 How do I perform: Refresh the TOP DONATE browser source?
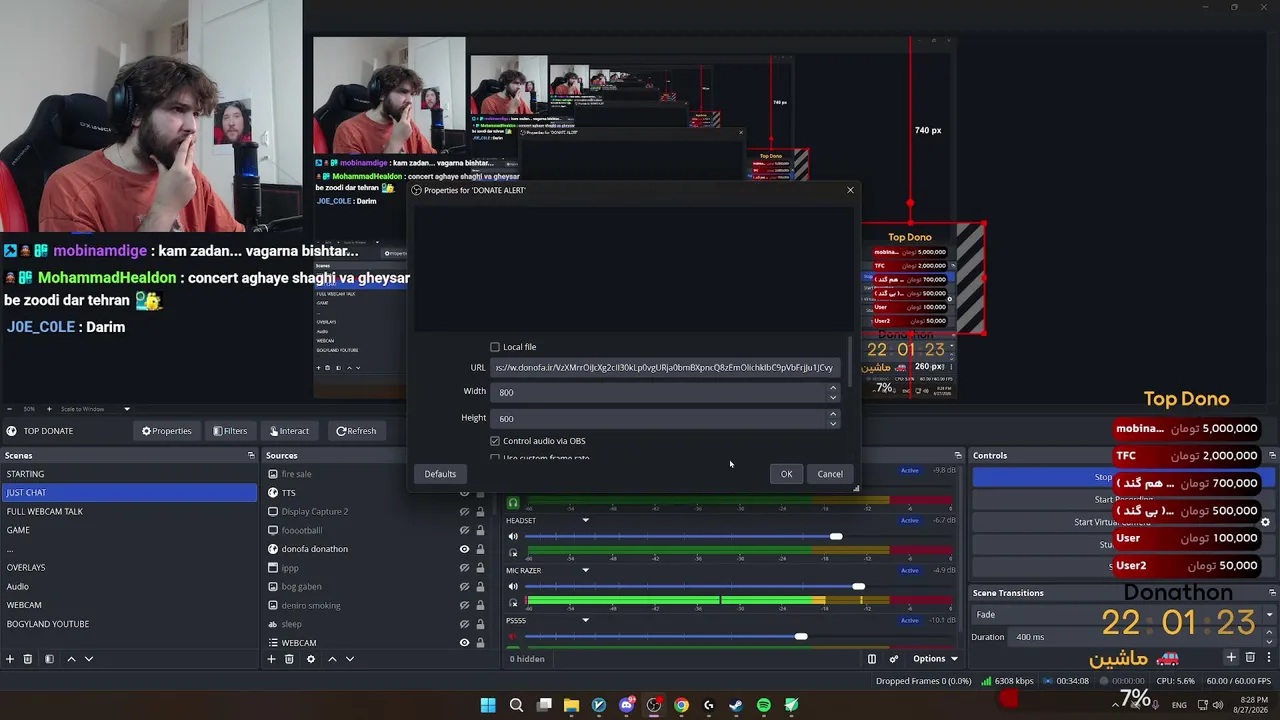pyautogui.click(x=356, y=431)
